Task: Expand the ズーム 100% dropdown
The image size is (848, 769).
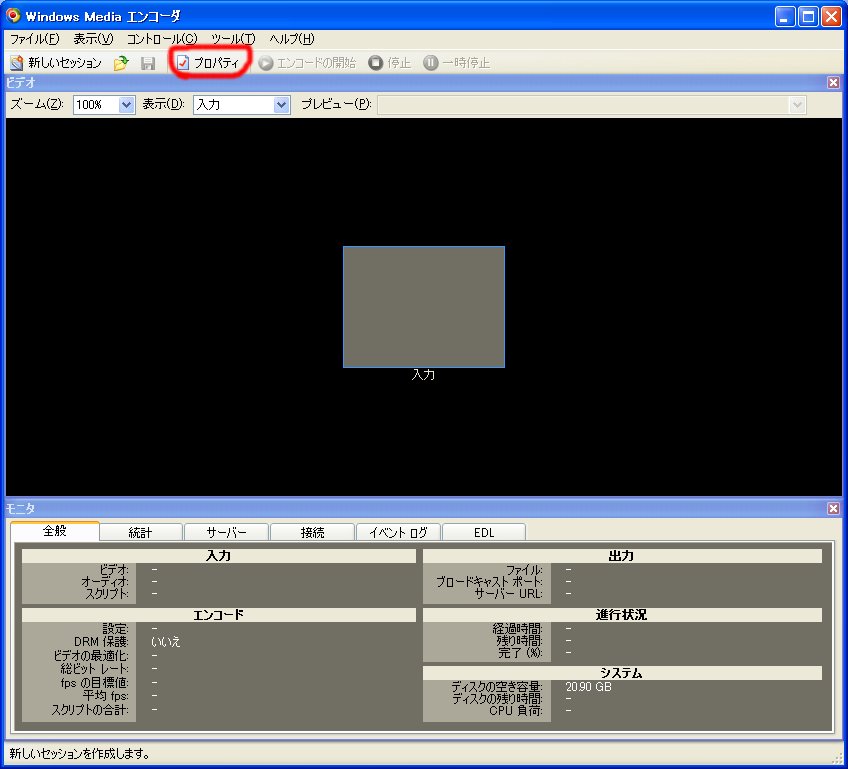Action: click(126, 104)
